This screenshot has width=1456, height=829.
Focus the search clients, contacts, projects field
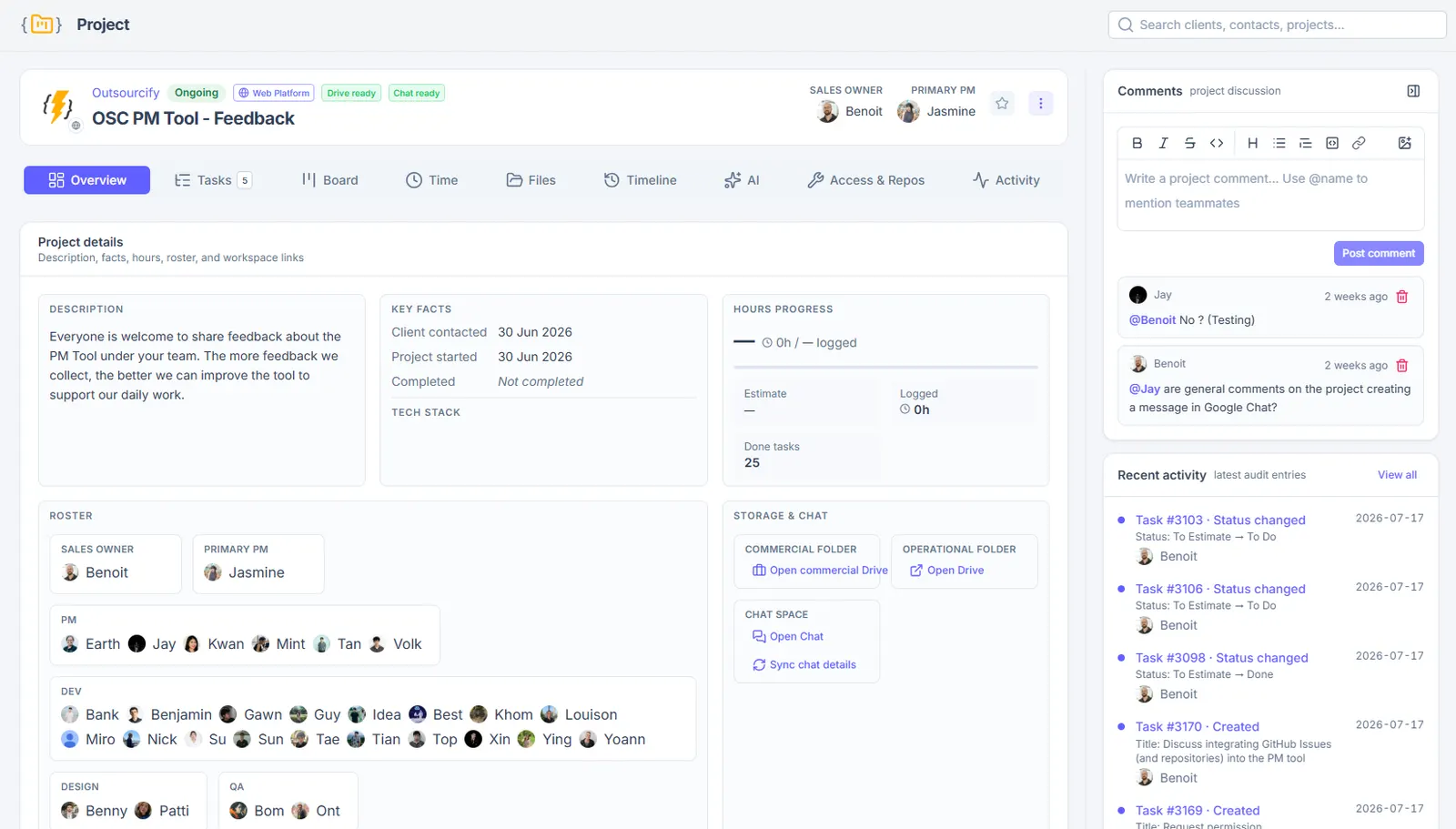[1277, 25]
